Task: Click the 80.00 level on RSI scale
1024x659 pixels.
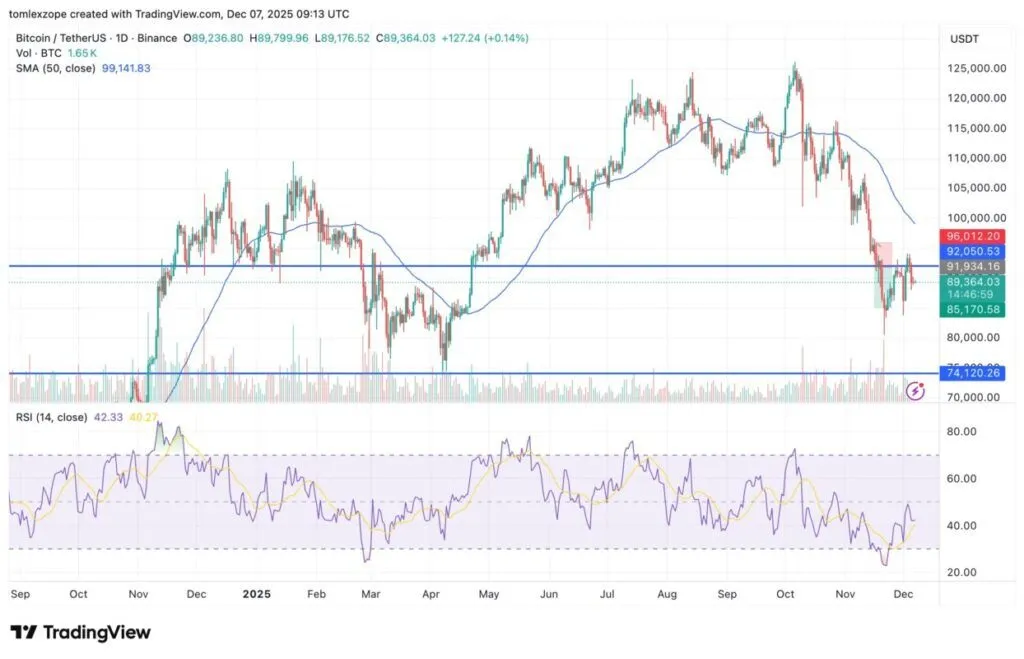Action: (961, 432)
